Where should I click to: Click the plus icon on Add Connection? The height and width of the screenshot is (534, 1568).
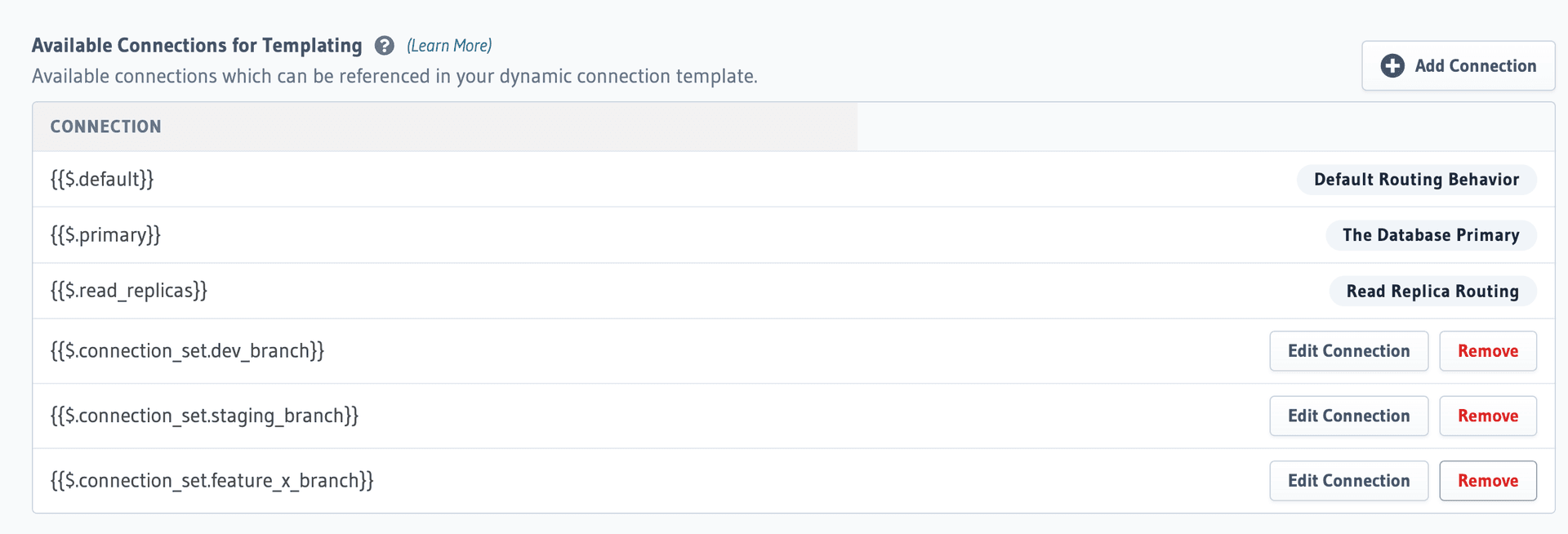click(1392, 66)
